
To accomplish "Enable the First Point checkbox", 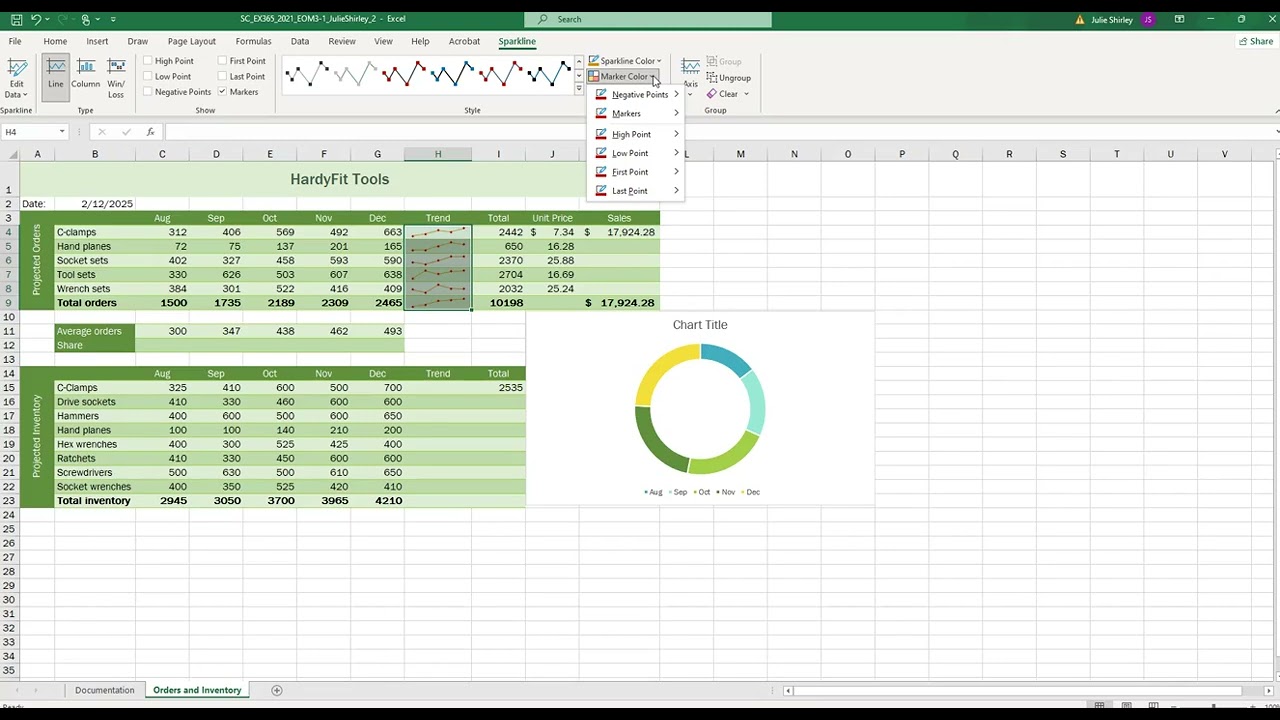I will pyautogui.click(x=223, y=61).
